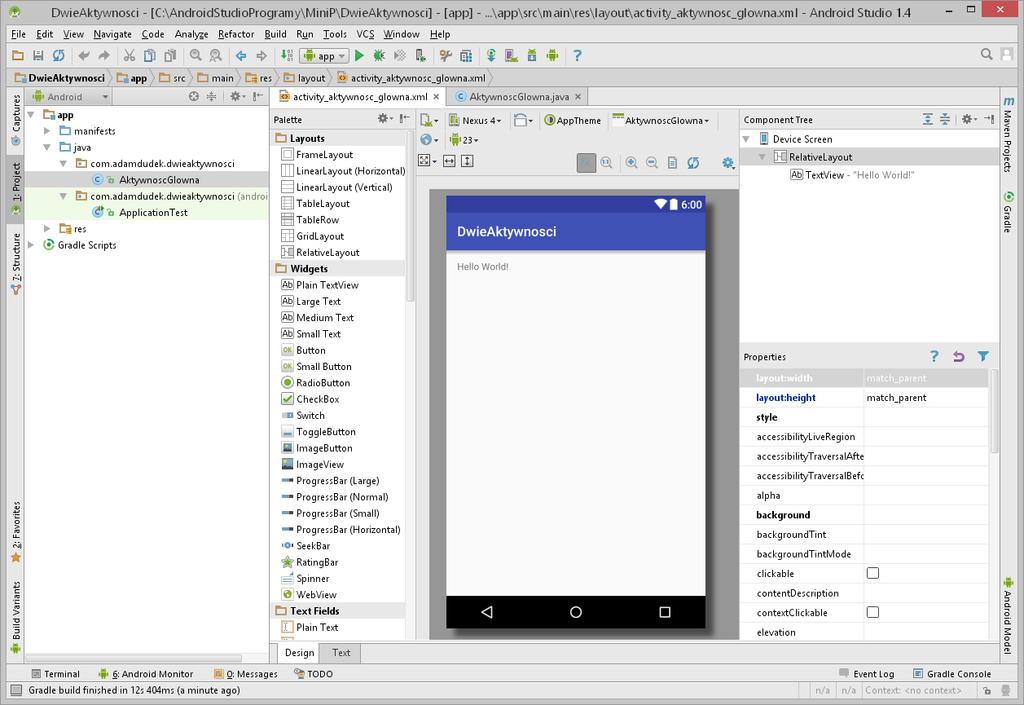The height and width of the screenshot is (705, 1024).
Task: Click the Palette panel vertical scrollbar
Action: tap(410, 215)
